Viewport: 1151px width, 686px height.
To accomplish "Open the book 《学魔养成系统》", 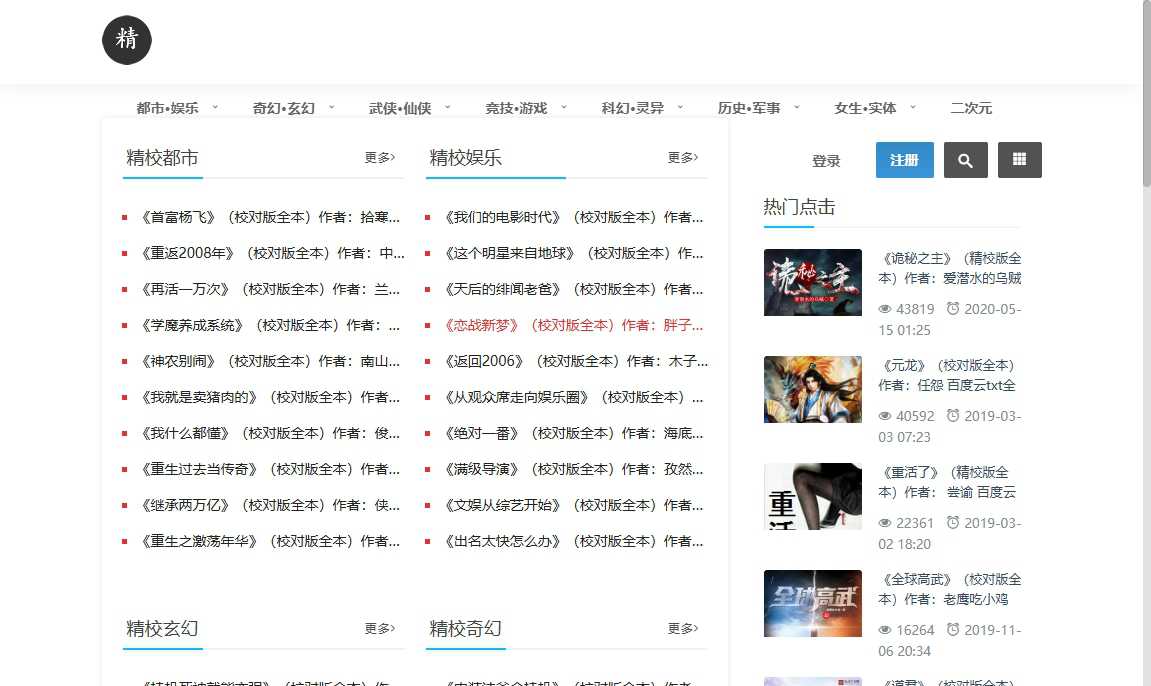I will click(x=270, y=325).
